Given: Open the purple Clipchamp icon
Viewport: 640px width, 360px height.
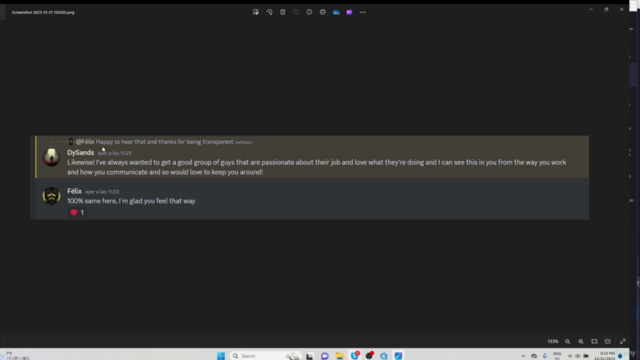Looking at the screenshot, I should 349,12.
